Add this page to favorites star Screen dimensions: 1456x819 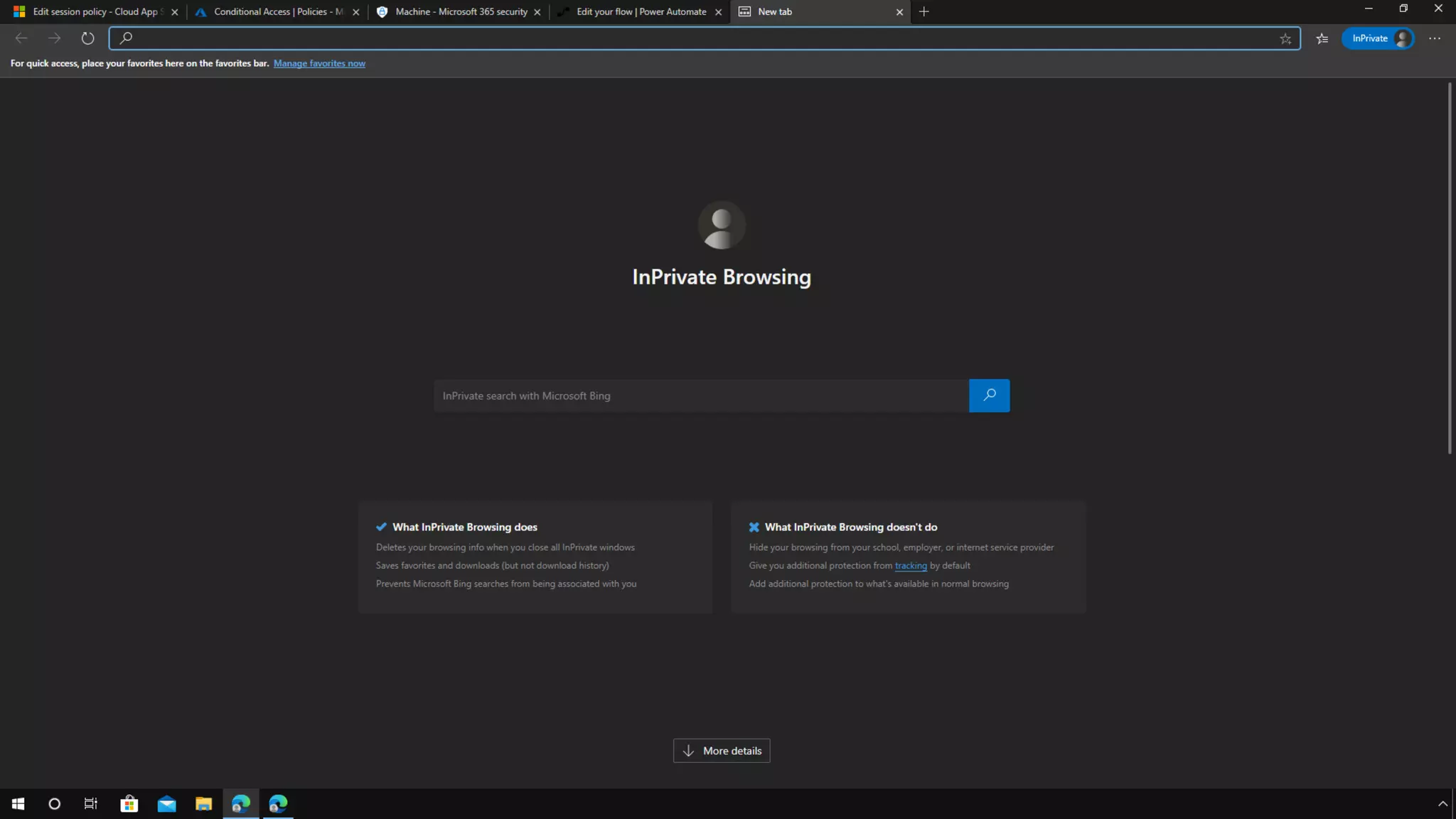(x=1285, y=39)
